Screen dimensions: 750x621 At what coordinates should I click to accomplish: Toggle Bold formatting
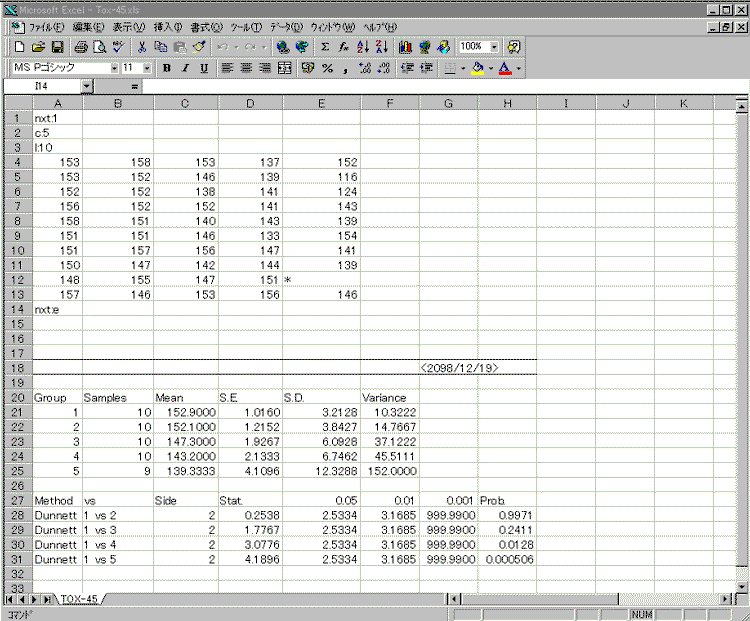point(167,68)
